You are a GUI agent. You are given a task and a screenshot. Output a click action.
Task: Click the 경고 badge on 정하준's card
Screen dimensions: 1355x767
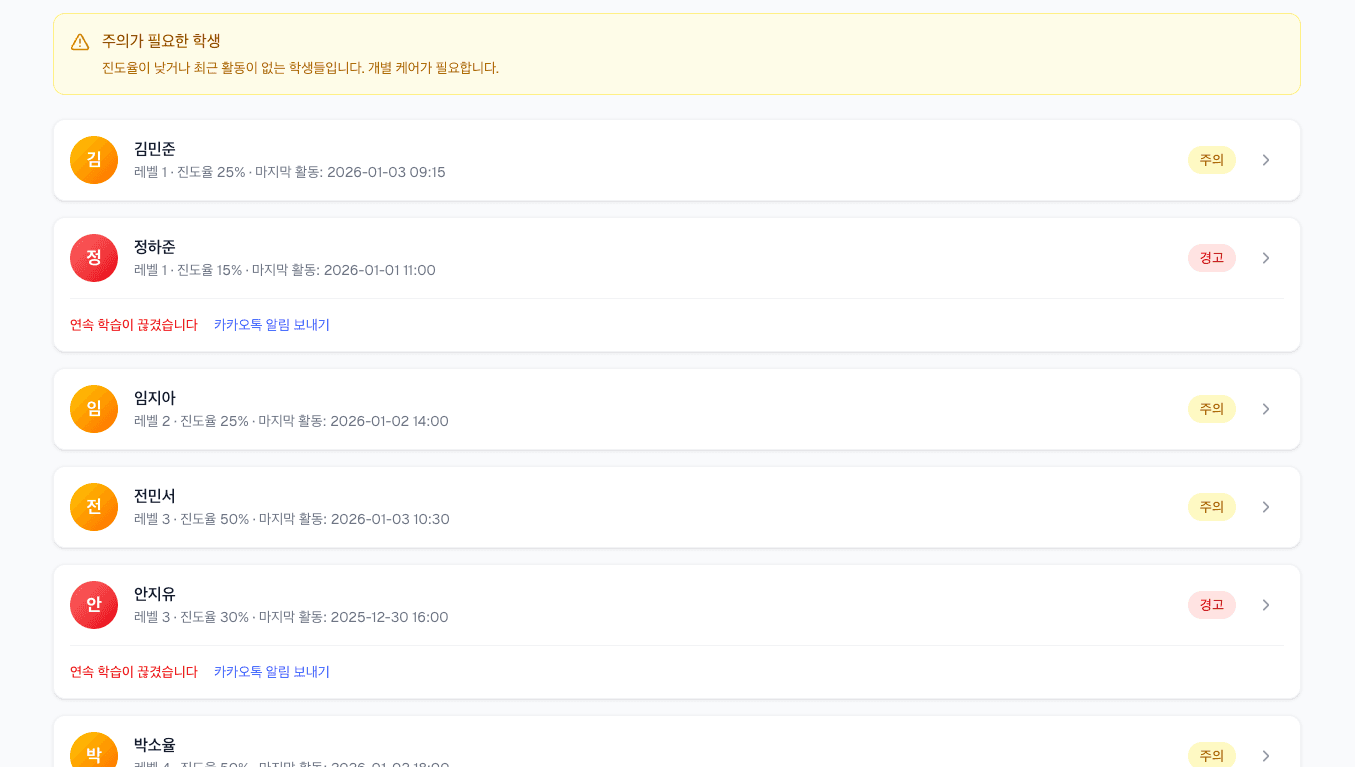pyautogui.click(x=1211, y=257)
